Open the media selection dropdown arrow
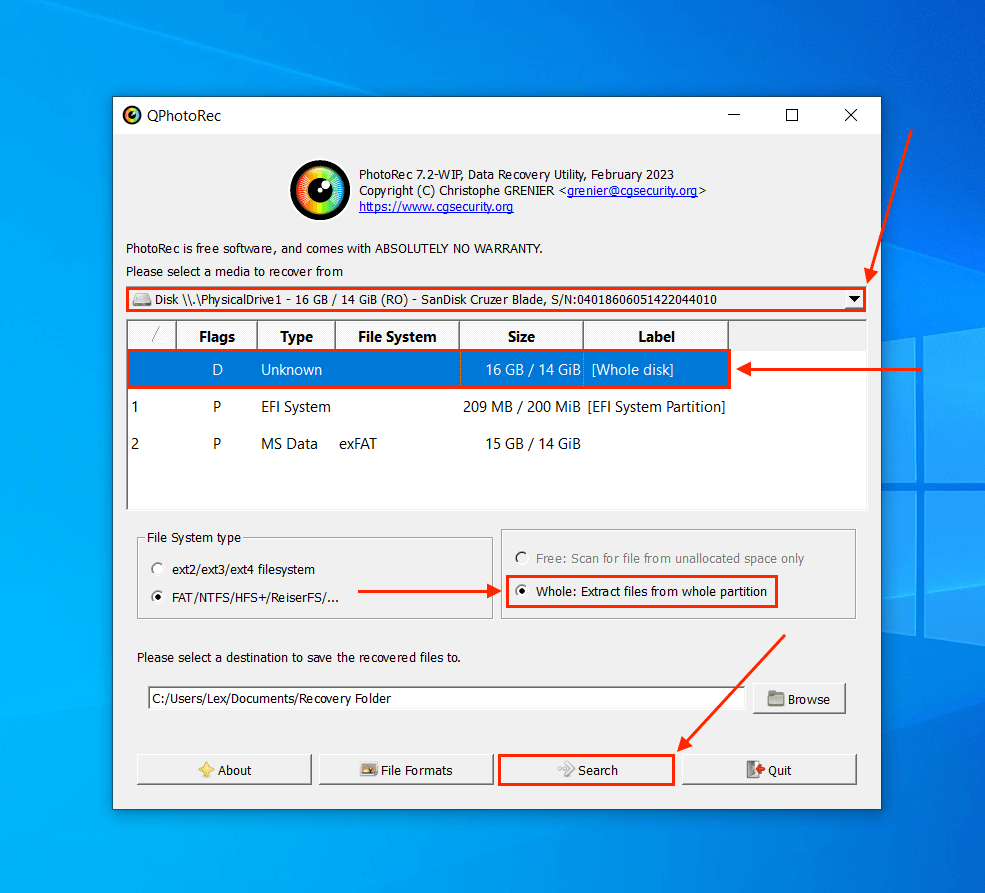The width and height of the screenshot is (985, 893). 854,300
